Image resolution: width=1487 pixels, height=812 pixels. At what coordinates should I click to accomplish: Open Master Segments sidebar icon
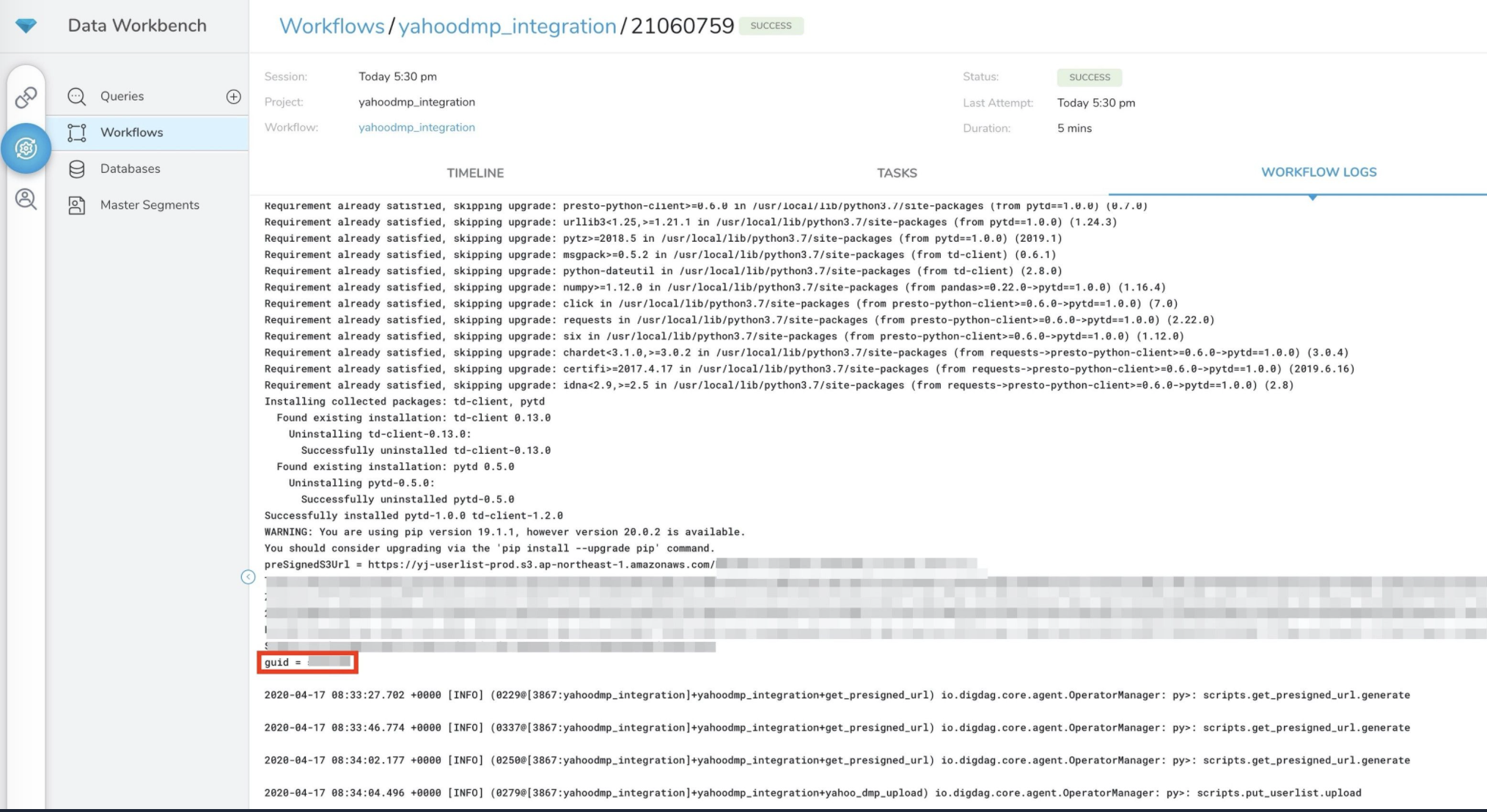click(77, 205)
